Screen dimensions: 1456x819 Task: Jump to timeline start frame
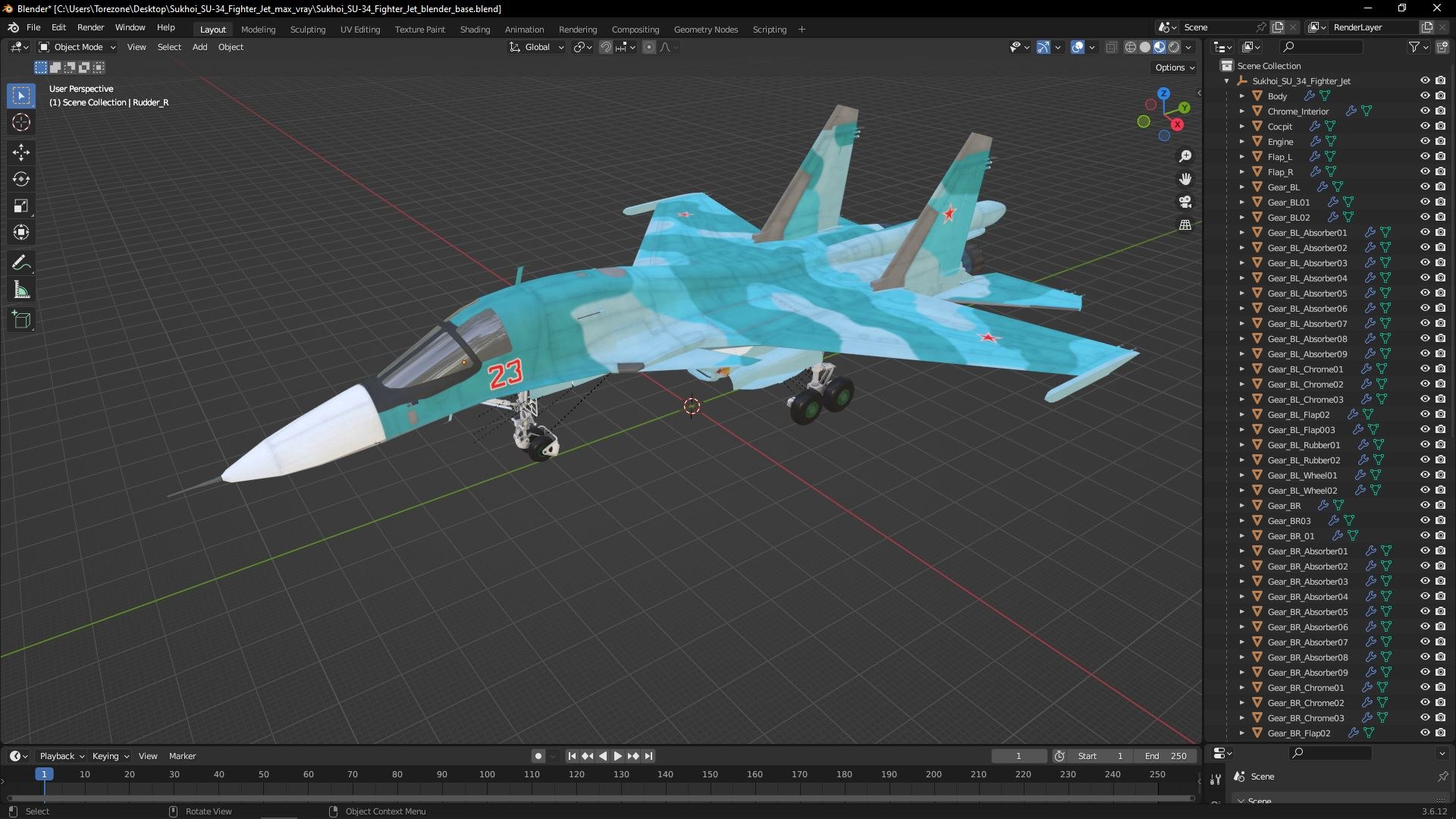click(x=572, y=756)
